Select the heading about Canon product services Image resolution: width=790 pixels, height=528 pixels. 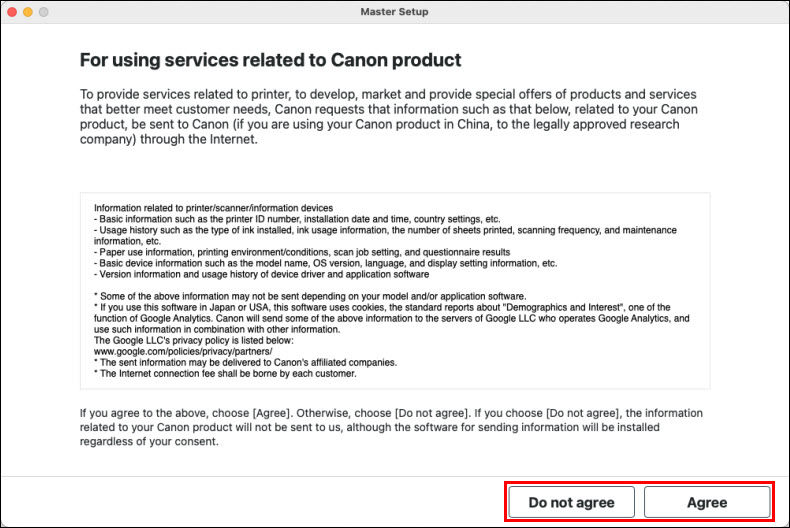point(270,60)
